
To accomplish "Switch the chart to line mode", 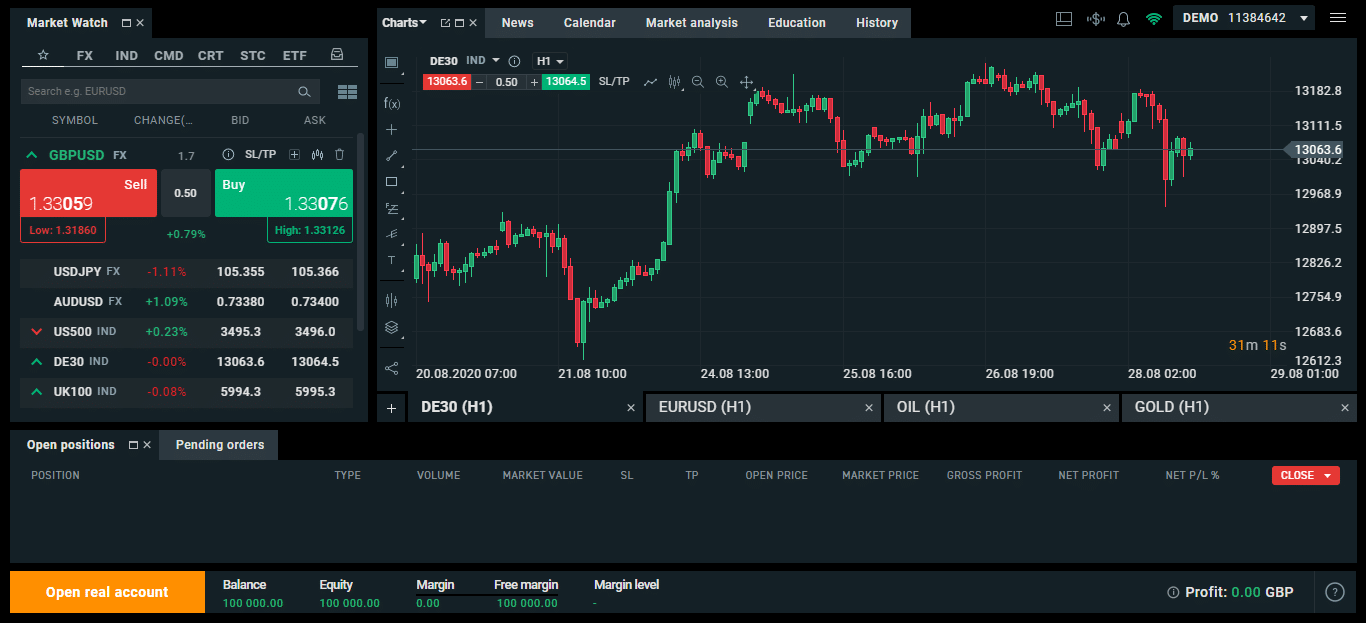I will (650, 82).
